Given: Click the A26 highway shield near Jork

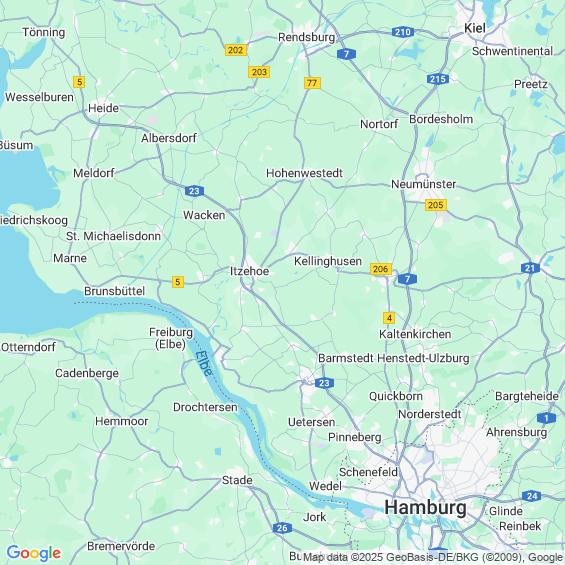Looking at the screenshot, I should click(282, 528).
